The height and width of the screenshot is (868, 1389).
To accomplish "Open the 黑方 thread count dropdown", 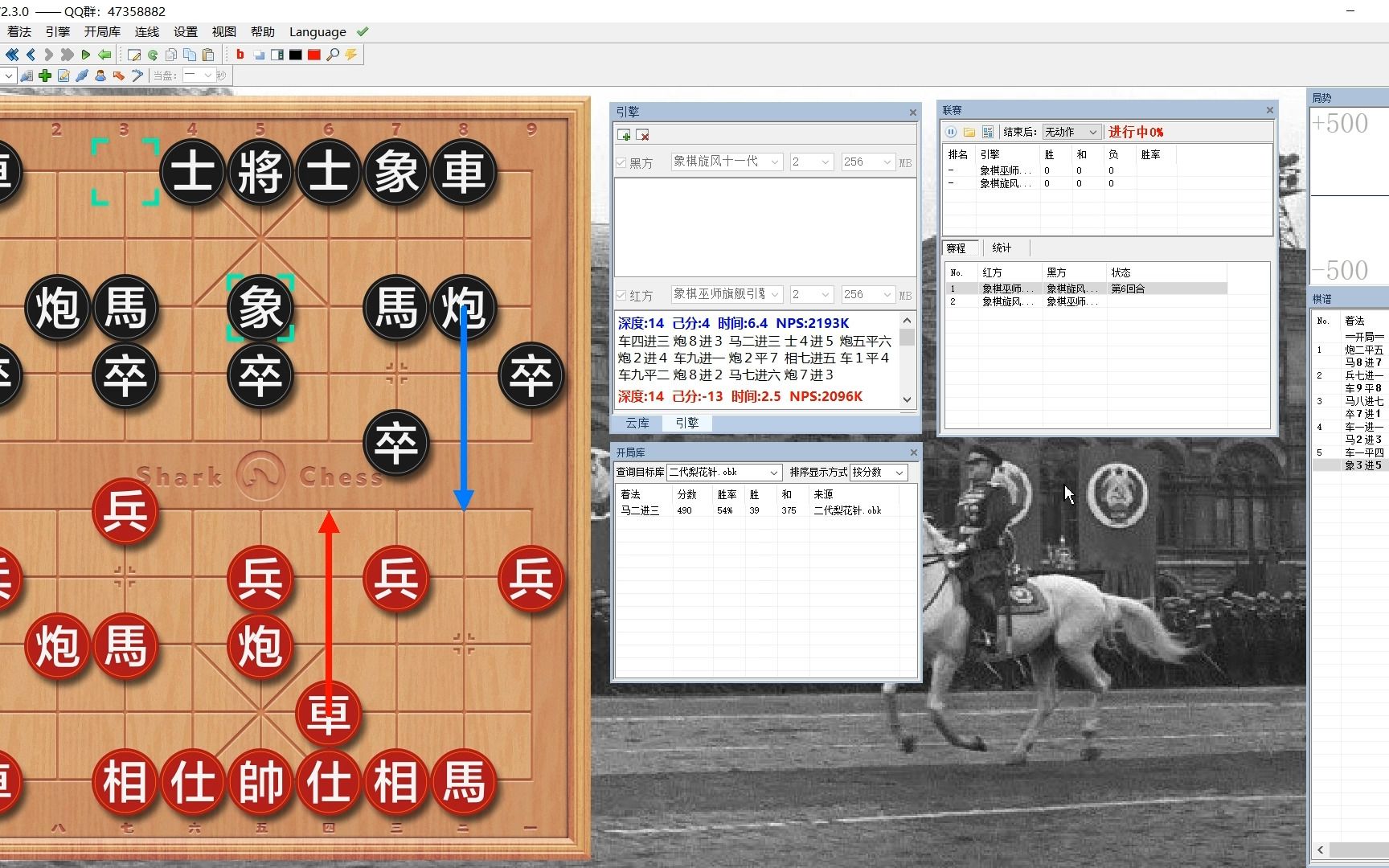I will pyautogui.click(x=811, y=162).
